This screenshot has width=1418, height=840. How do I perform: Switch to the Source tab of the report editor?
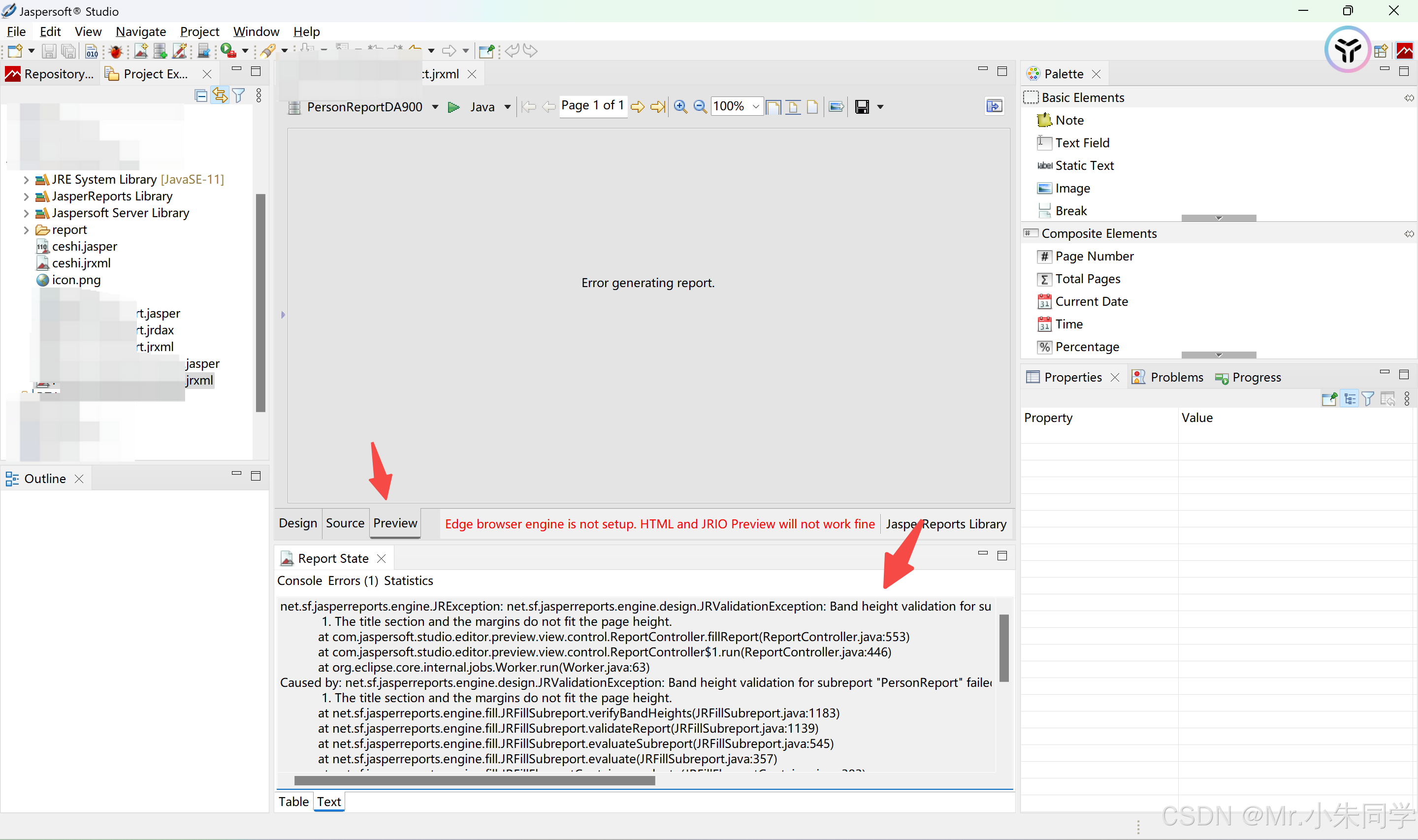[x=345, y=523]
